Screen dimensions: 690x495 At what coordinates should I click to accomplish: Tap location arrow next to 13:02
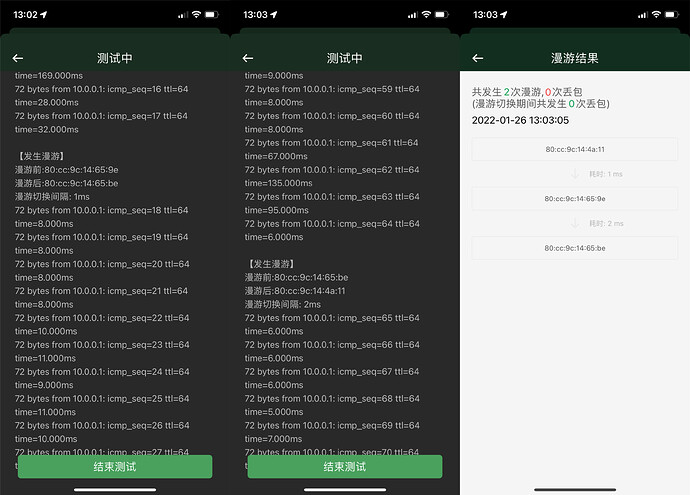pyautogui.click(x=44, y=15)
